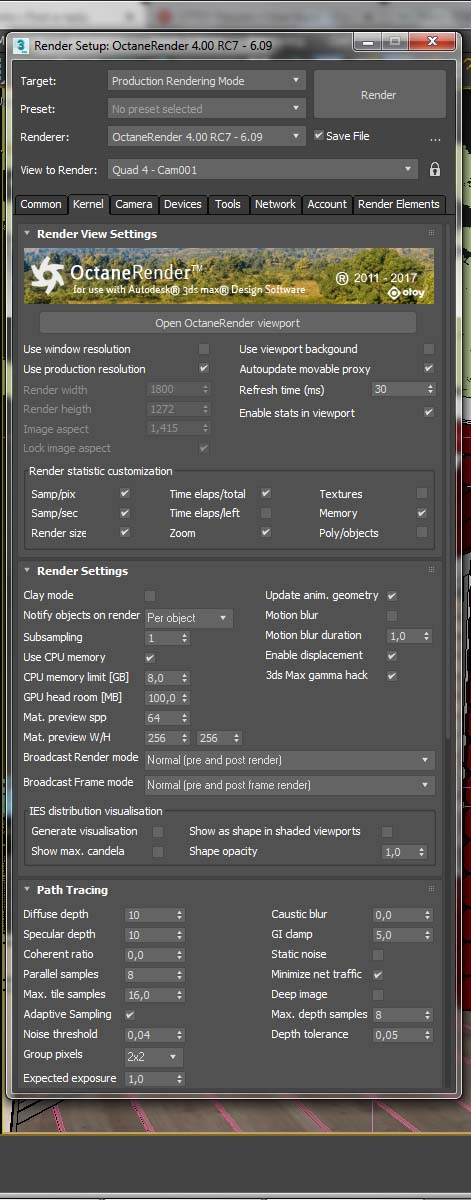This screenshot has width=471, height=1200.
Task: Enable the Time elaps/left checkbox
Action: [266, 513]
